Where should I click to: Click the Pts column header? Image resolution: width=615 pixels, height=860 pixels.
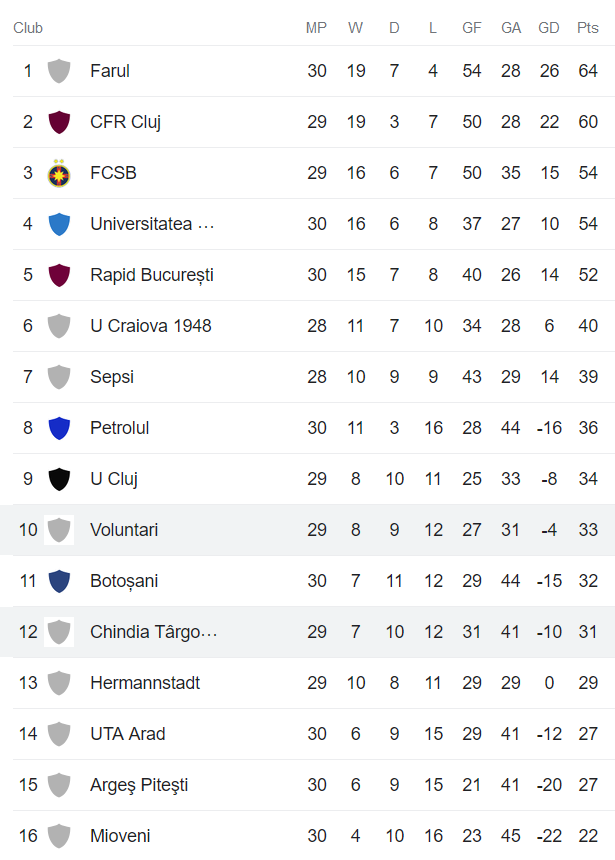588,28
